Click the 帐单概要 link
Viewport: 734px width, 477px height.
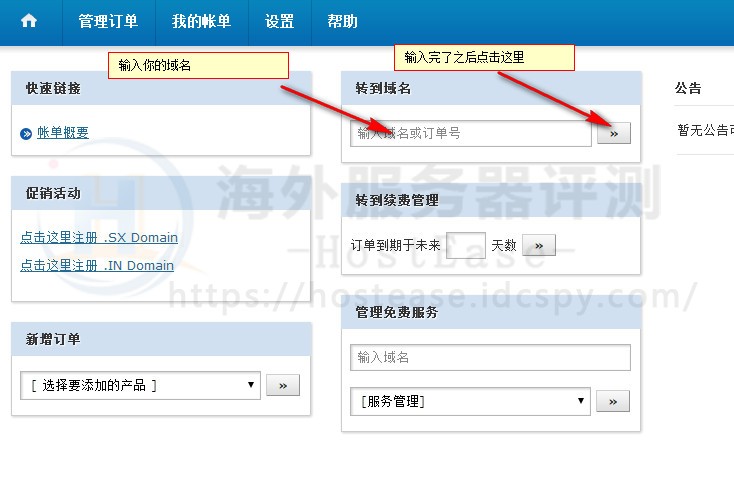63,132
